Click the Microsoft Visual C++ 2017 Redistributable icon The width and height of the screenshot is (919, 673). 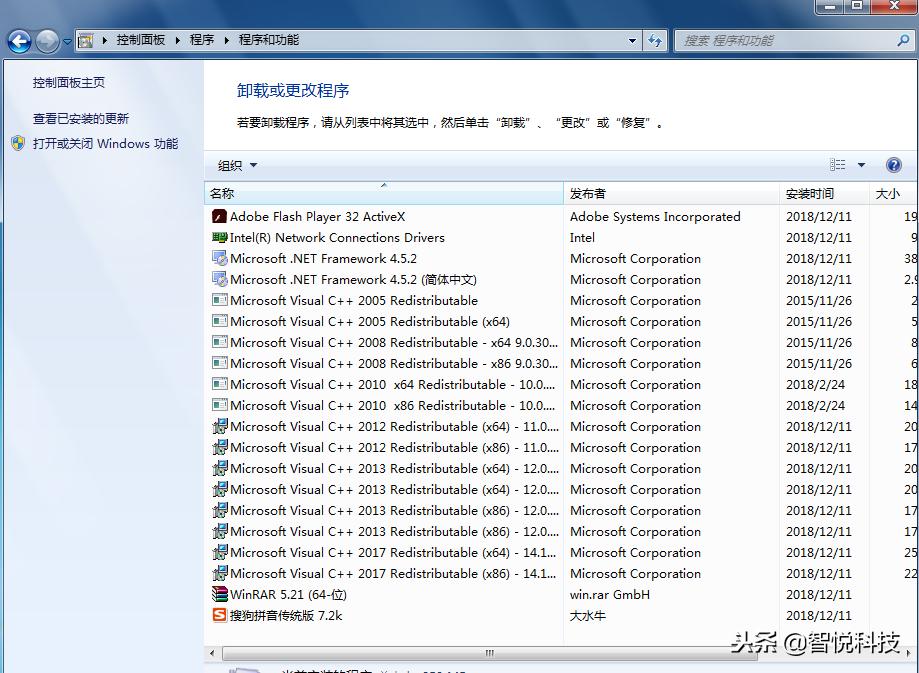coord(217,552)
